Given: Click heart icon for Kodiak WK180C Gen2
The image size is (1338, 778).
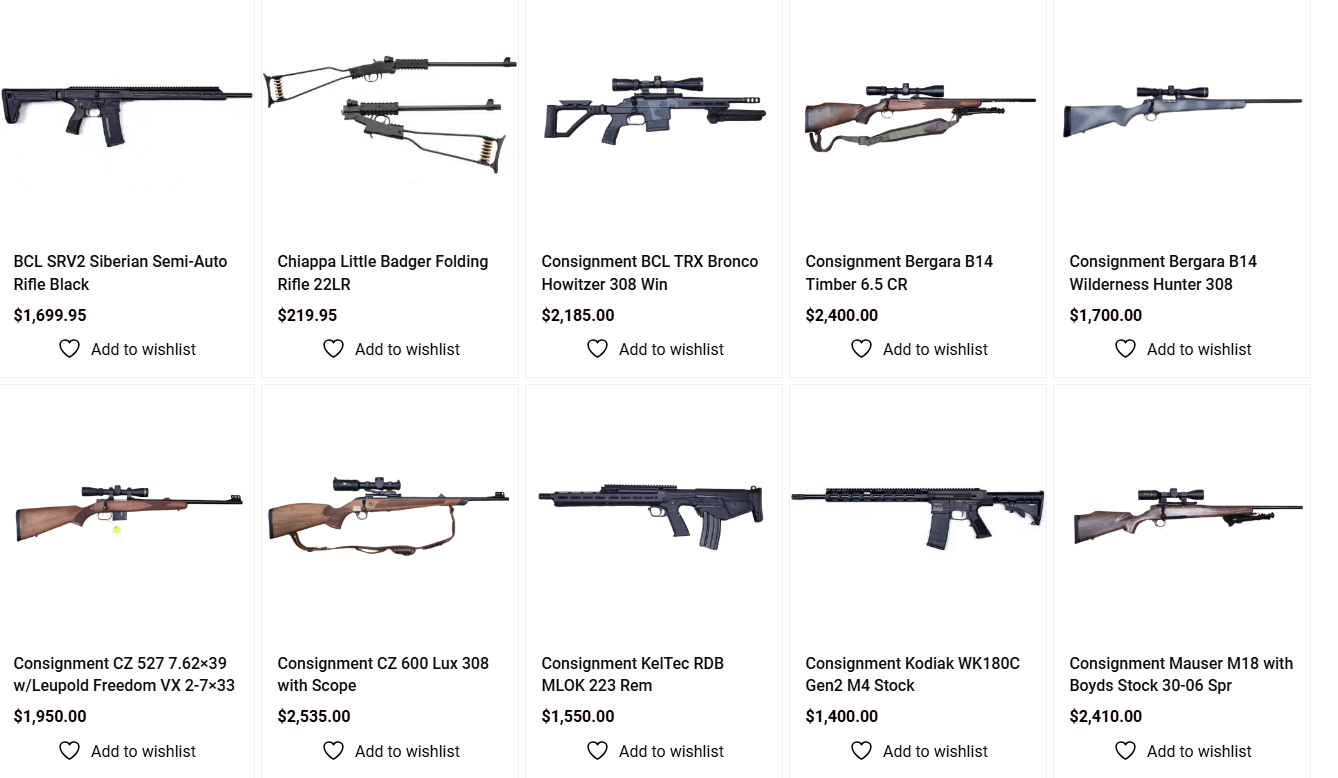Looking at the screenshot, I should tap(861, 751).
